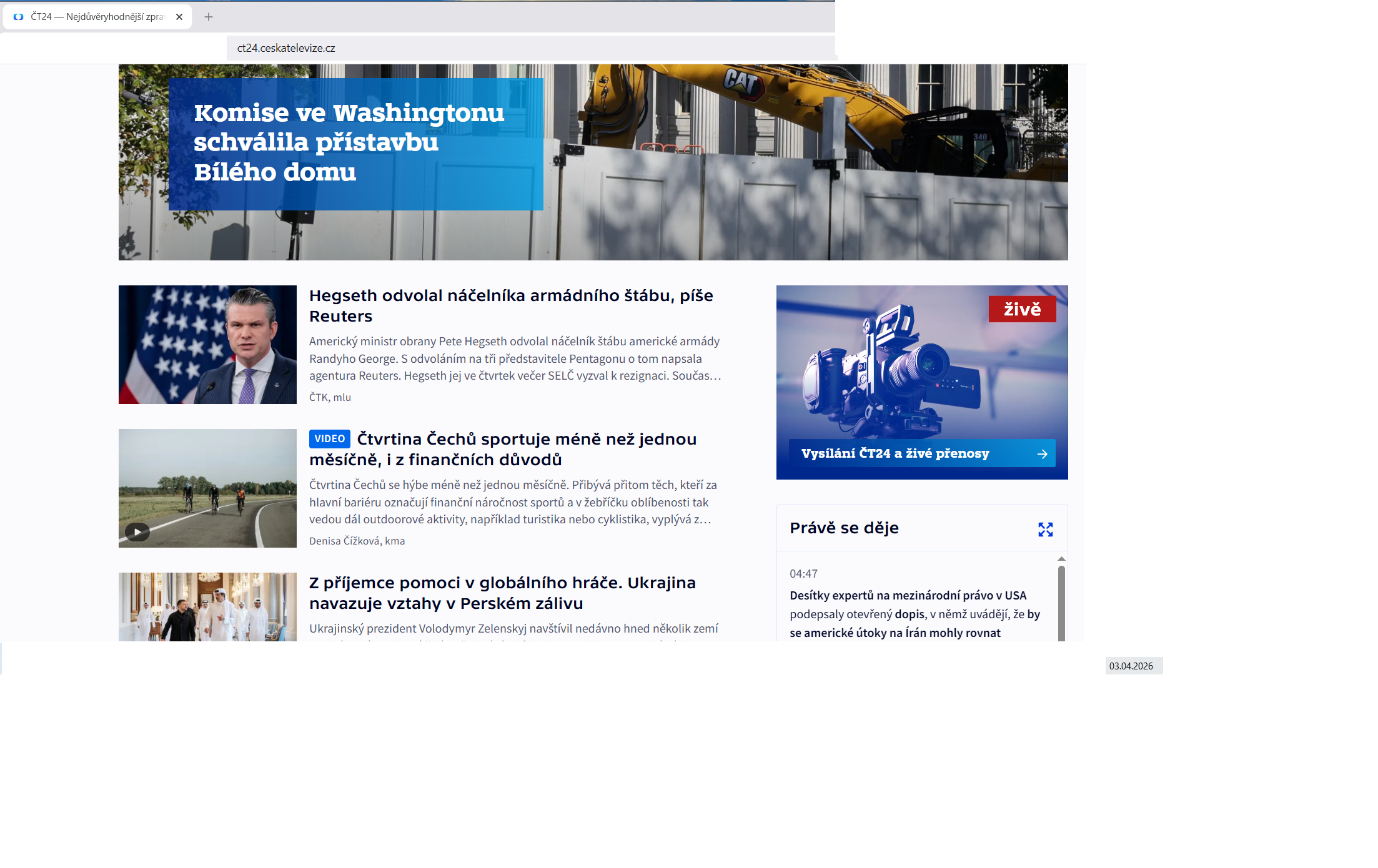Expand the Právě se děje panel
Screen dimensions: 1378x868
coord(1045,530)
